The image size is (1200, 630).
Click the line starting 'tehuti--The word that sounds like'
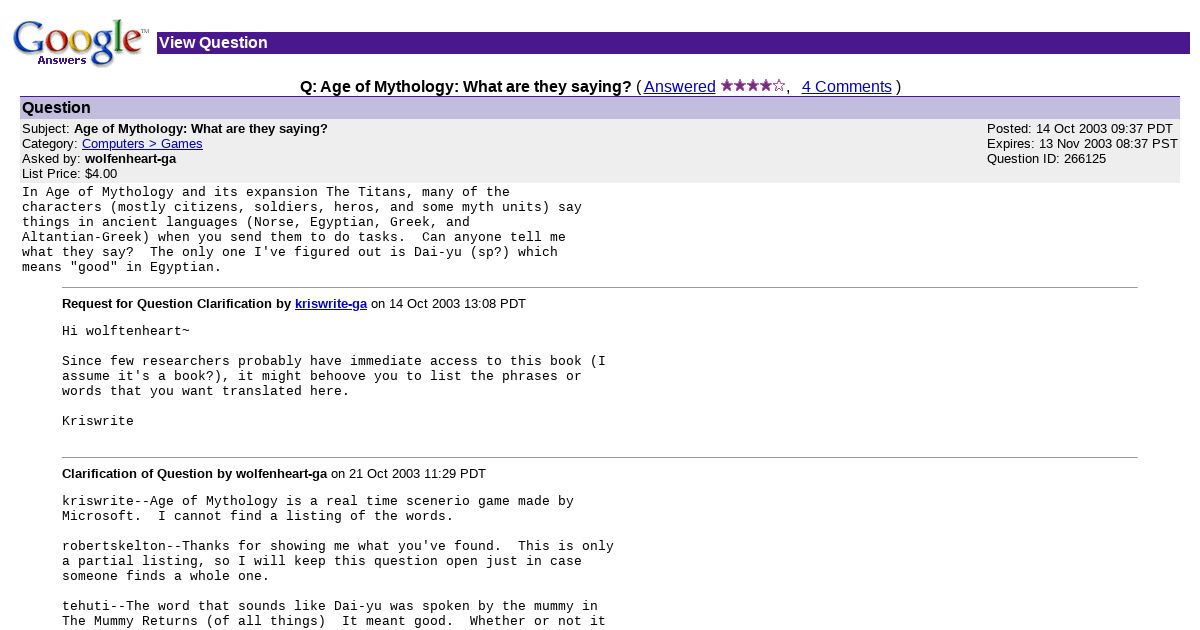330,606
